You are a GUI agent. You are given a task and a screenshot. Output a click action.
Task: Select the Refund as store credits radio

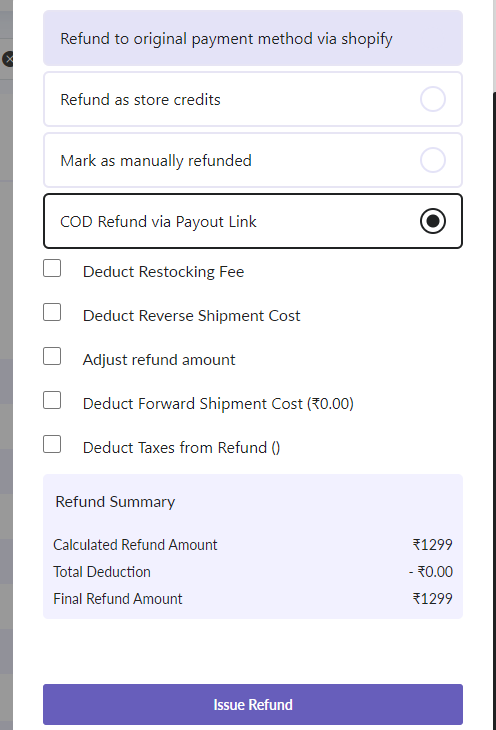coord(433,99)
